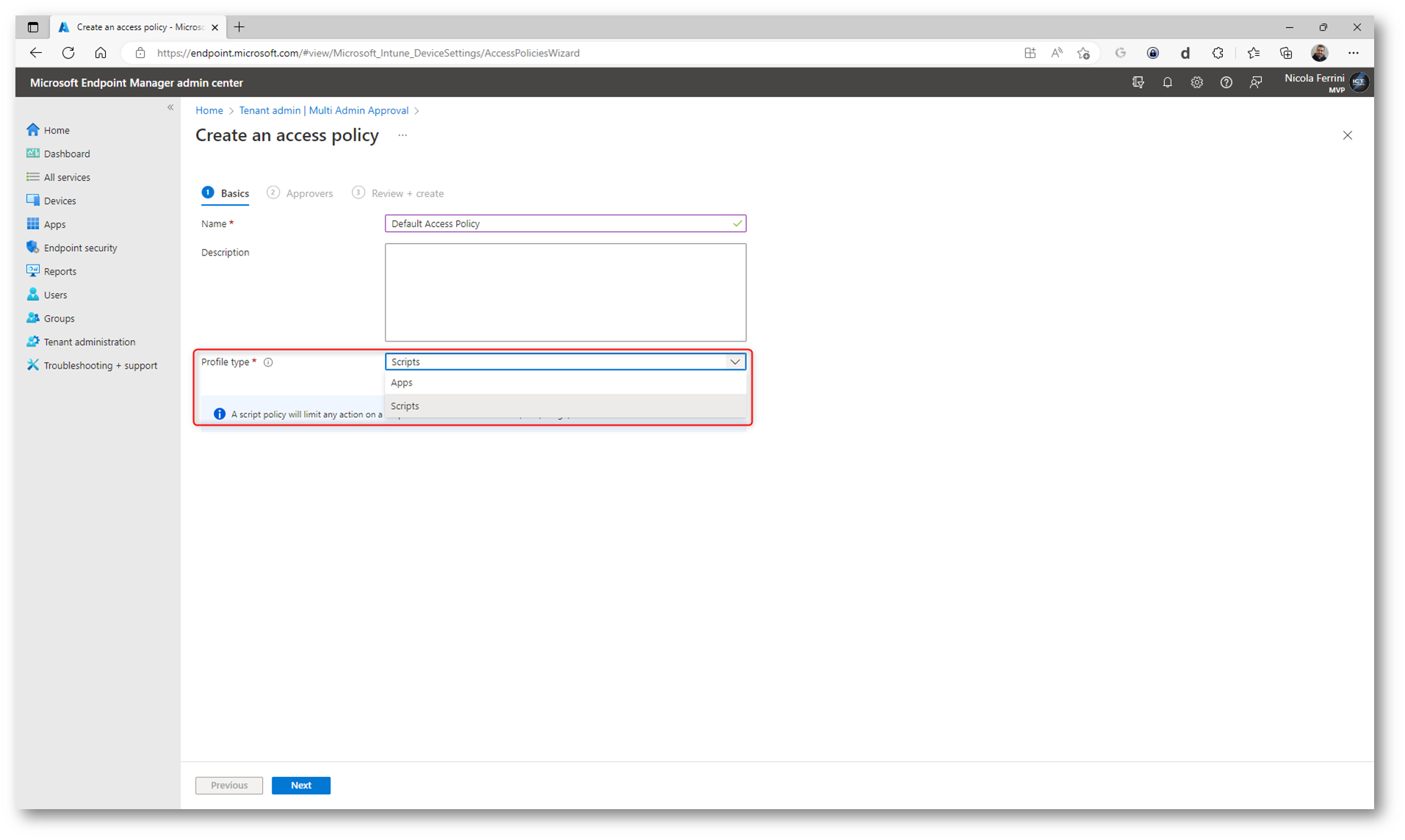Choose Apps from the Profile type list
The width and height of the screenshot is (1405, 840).
click(x=565, y=383)
